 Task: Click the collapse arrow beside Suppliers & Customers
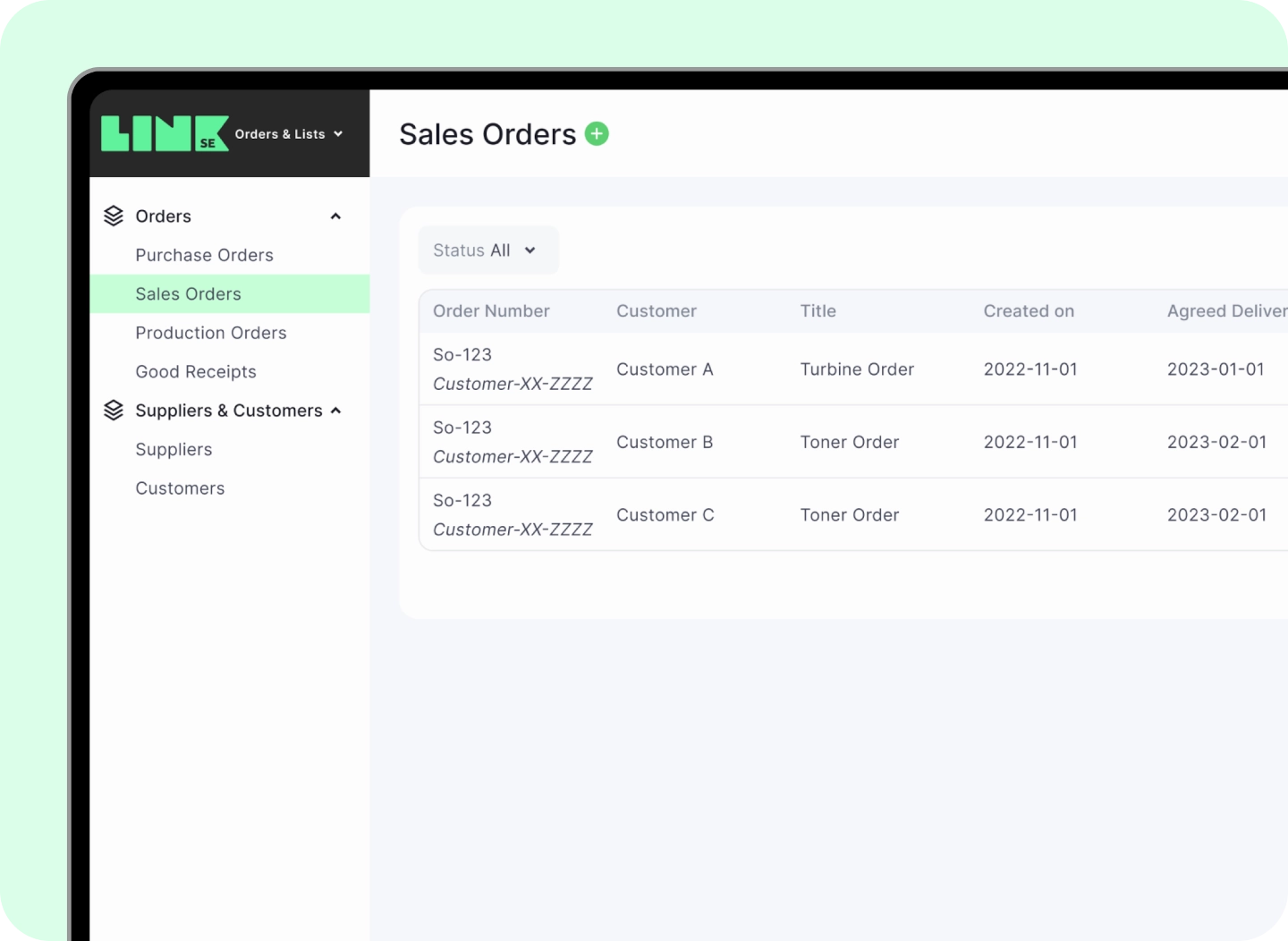pyautogui.click(x=335, y=410)
